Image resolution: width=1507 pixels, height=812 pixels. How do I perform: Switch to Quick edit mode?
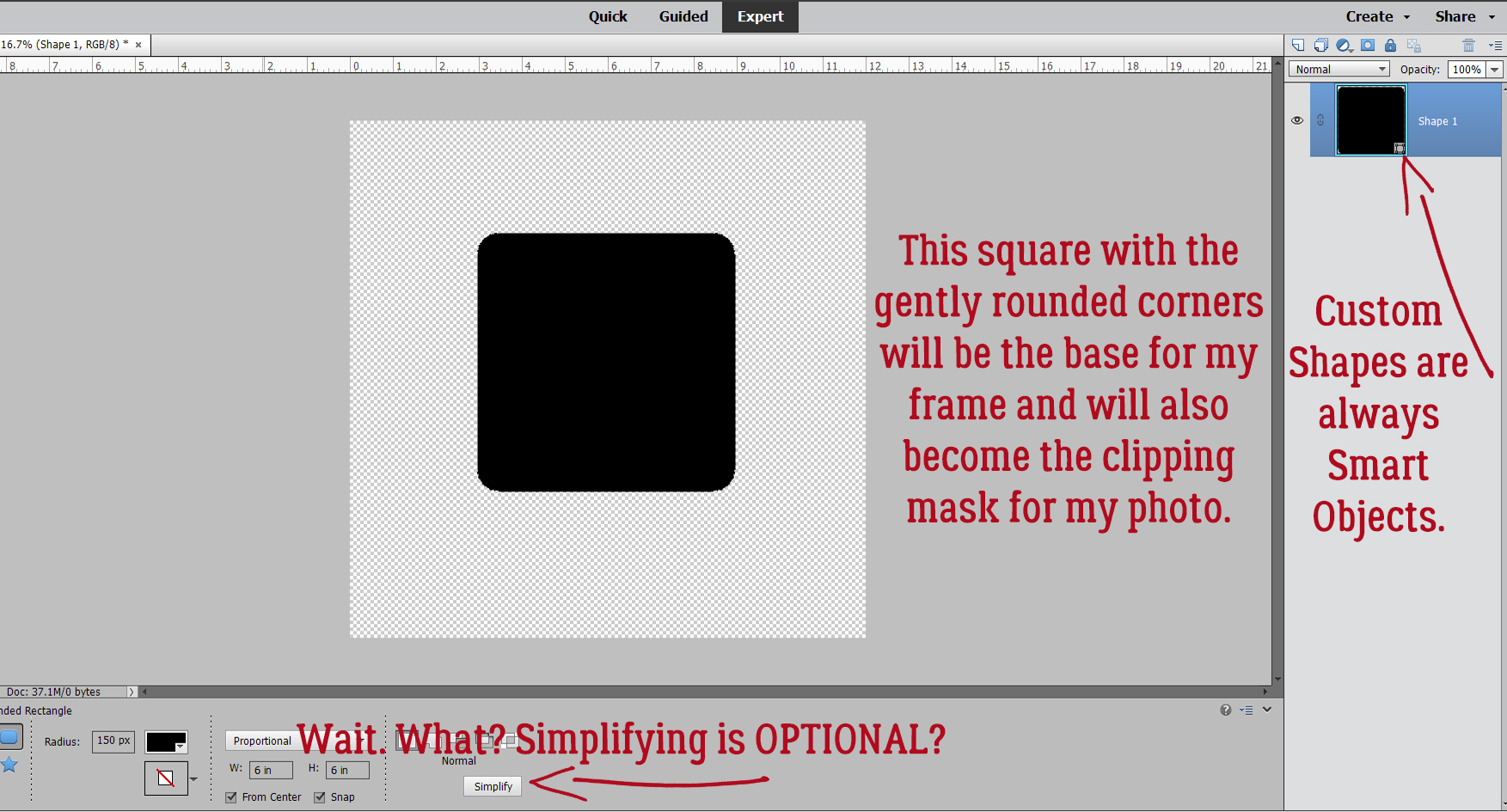[608, 16]
